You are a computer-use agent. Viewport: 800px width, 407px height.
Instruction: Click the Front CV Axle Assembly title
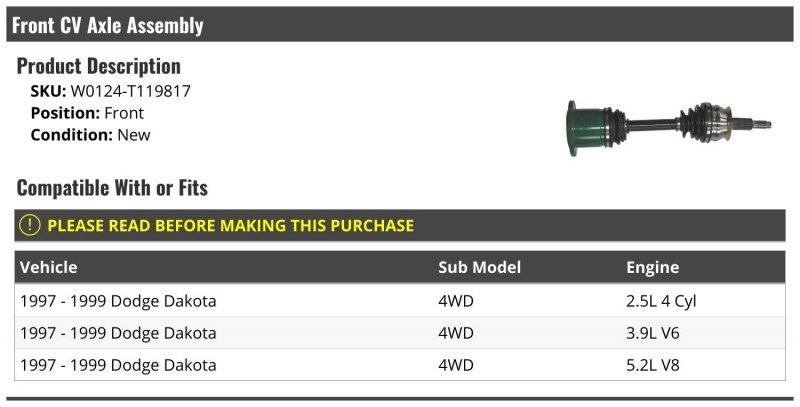click(108, 25)
